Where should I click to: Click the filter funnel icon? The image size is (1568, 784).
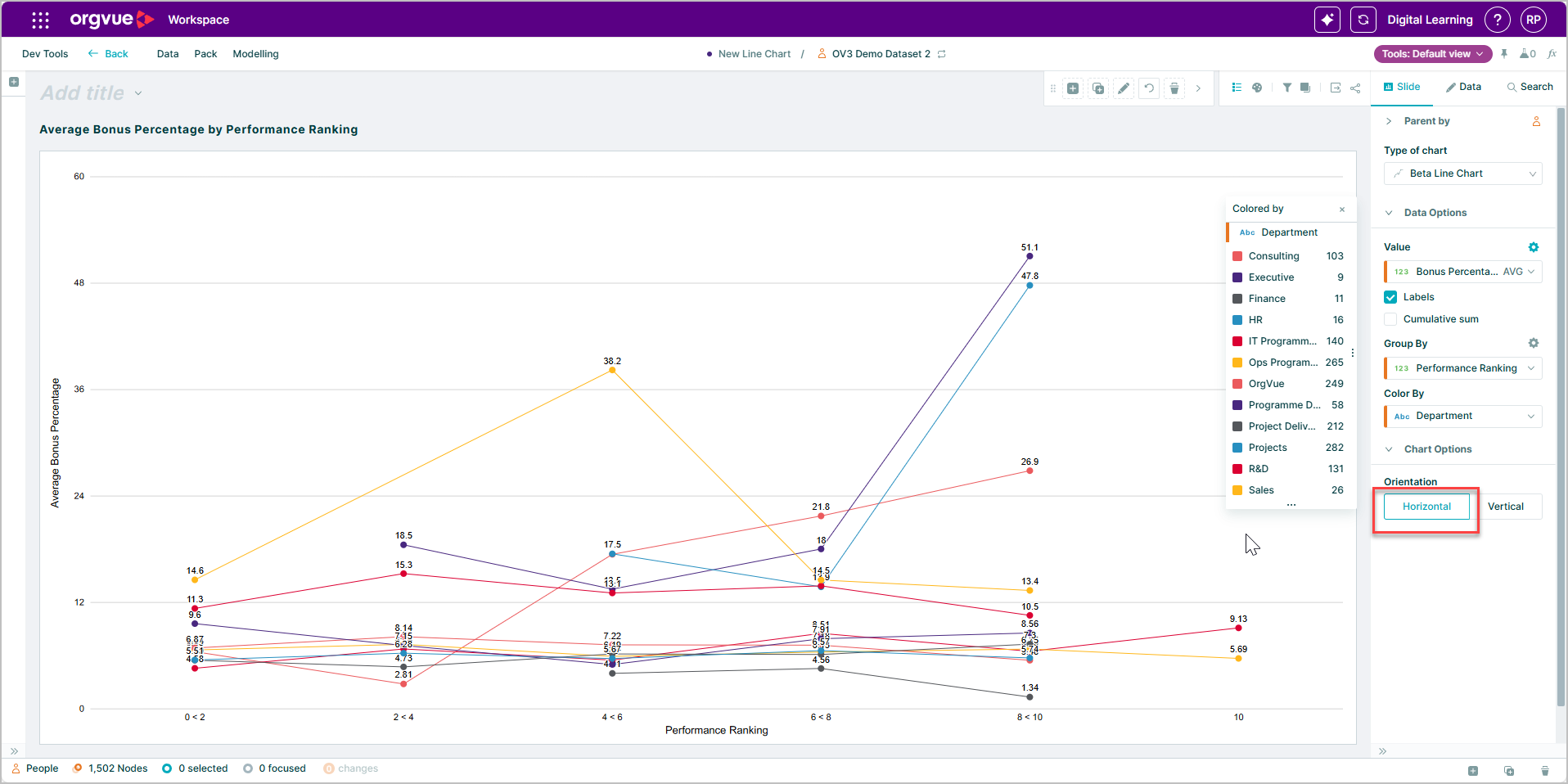[x=1287, y=88]
